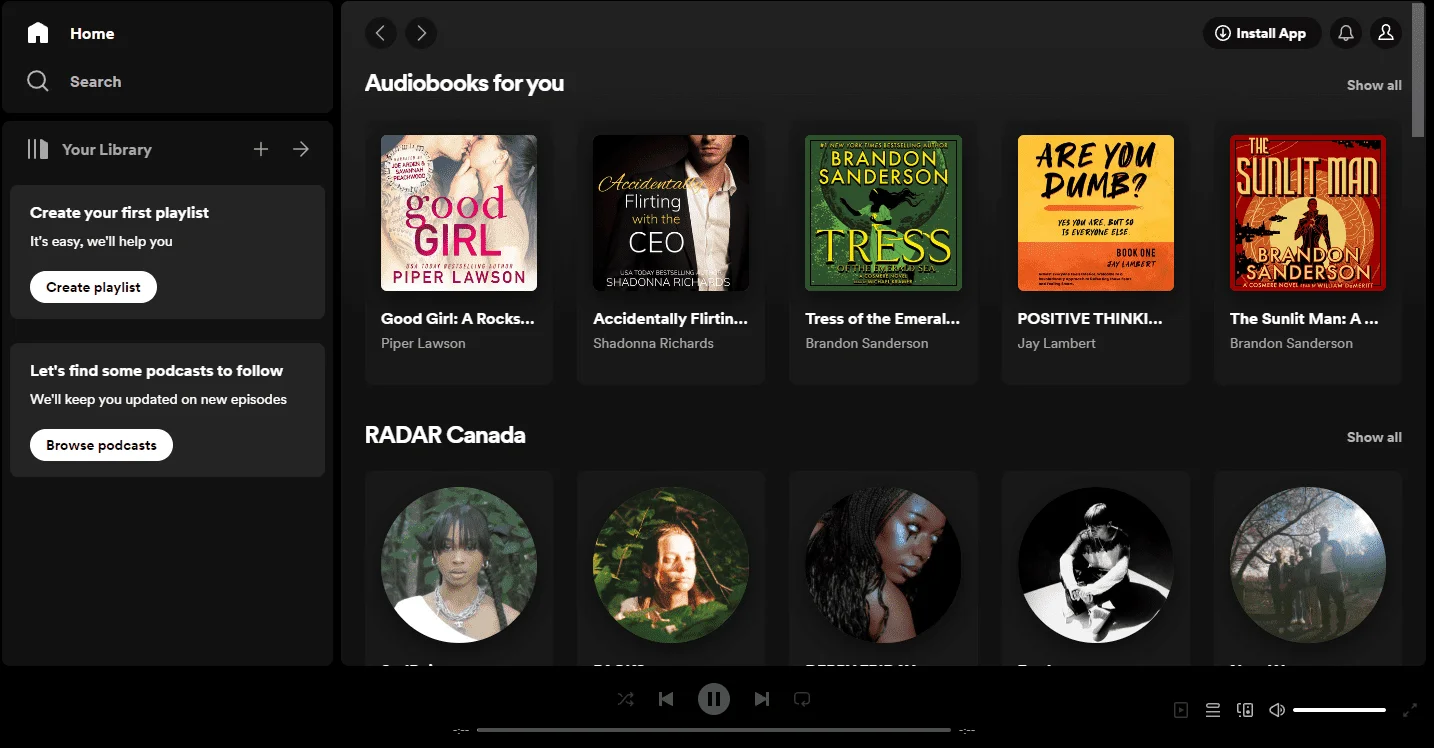
Task: Go back with the left chevron
Action: point(380,33)
